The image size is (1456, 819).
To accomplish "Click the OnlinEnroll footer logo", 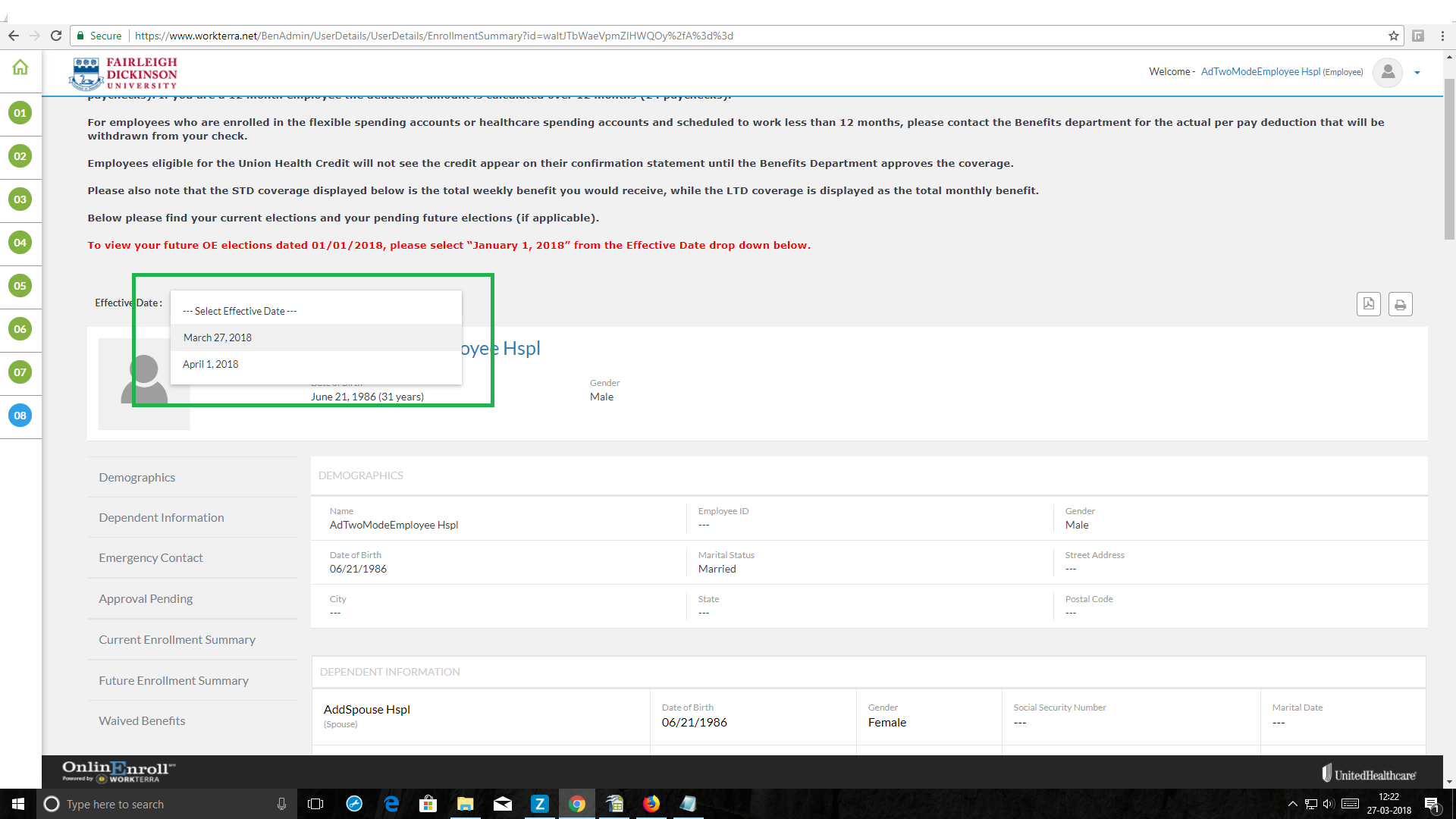I will [118, 771].
